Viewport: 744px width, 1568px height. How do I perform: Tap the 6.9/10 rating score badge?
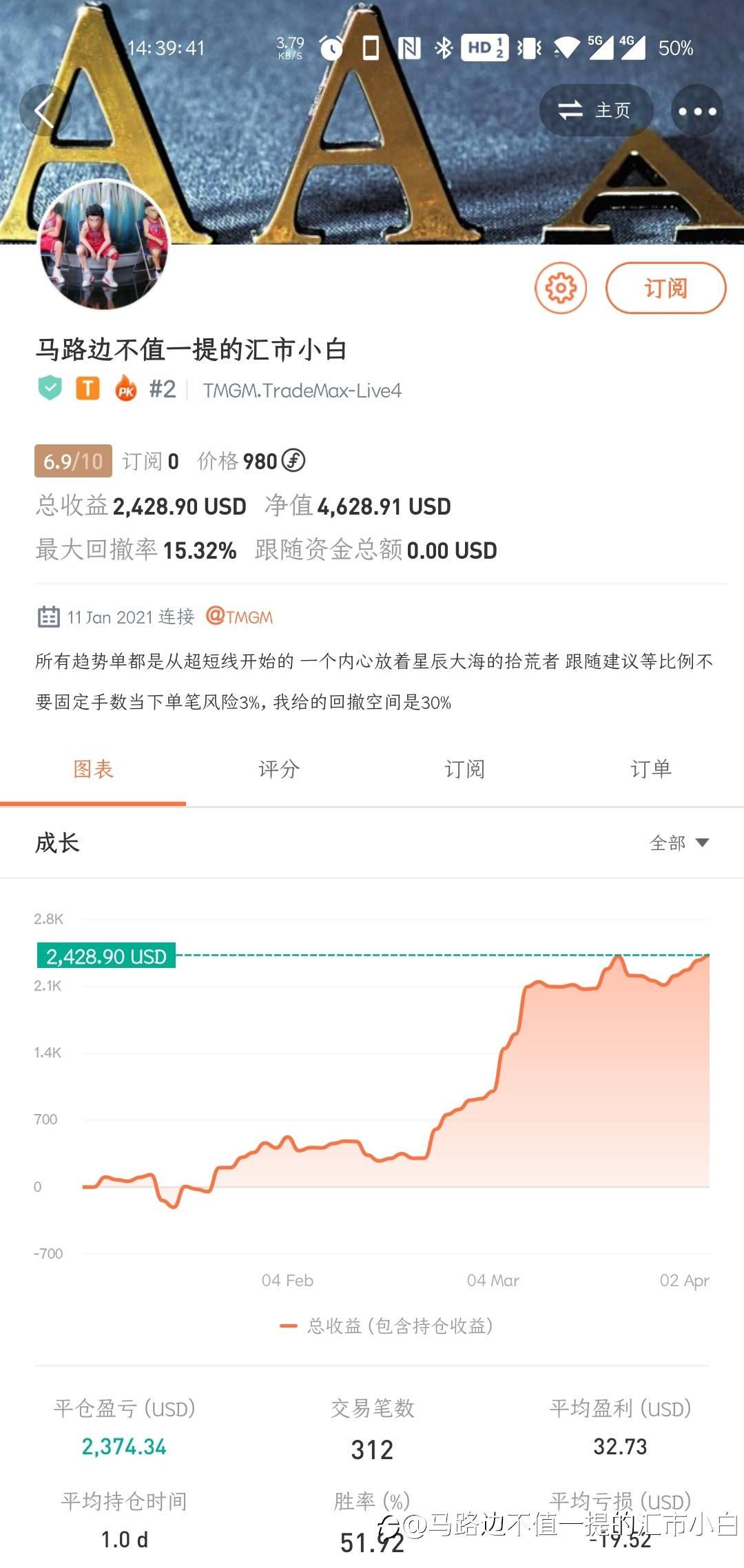[x=73, y=461]
